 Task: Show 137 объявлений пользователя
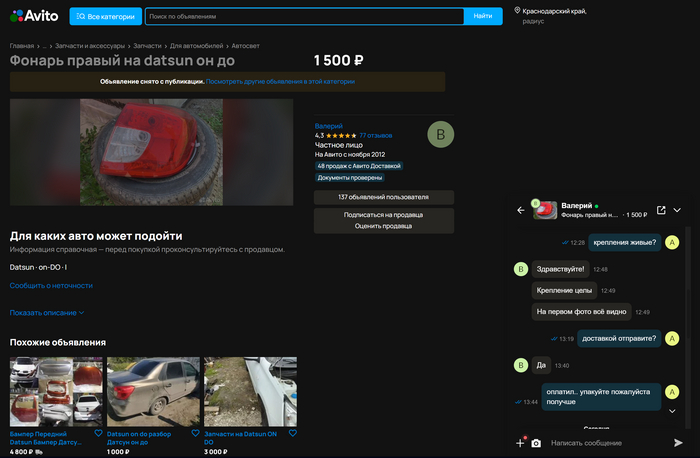[384, 197]
